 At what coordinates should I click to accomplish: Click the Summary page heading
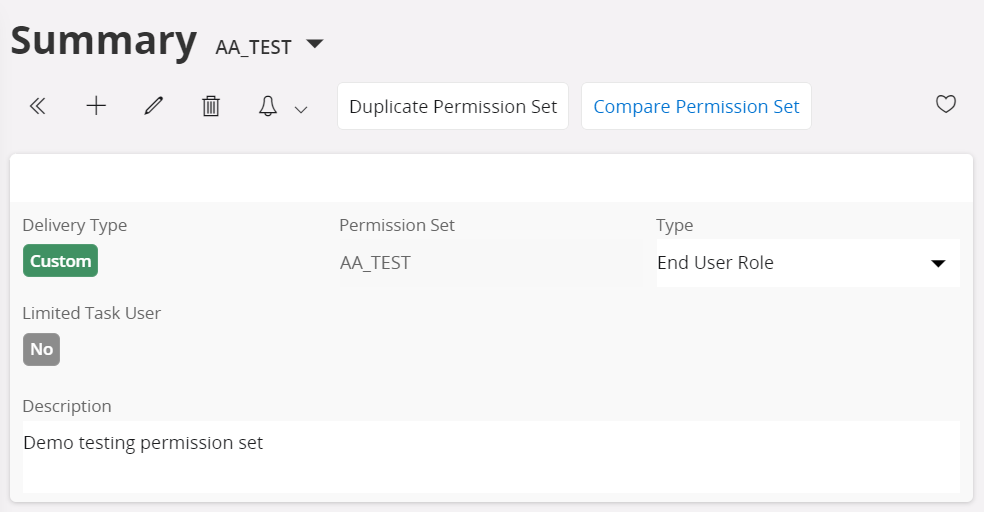point(104,41)
